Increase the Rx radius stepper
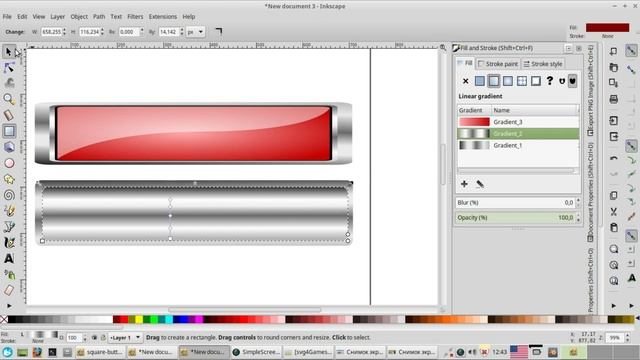Viewport: 640px width, 360px height. click(142, 29)
